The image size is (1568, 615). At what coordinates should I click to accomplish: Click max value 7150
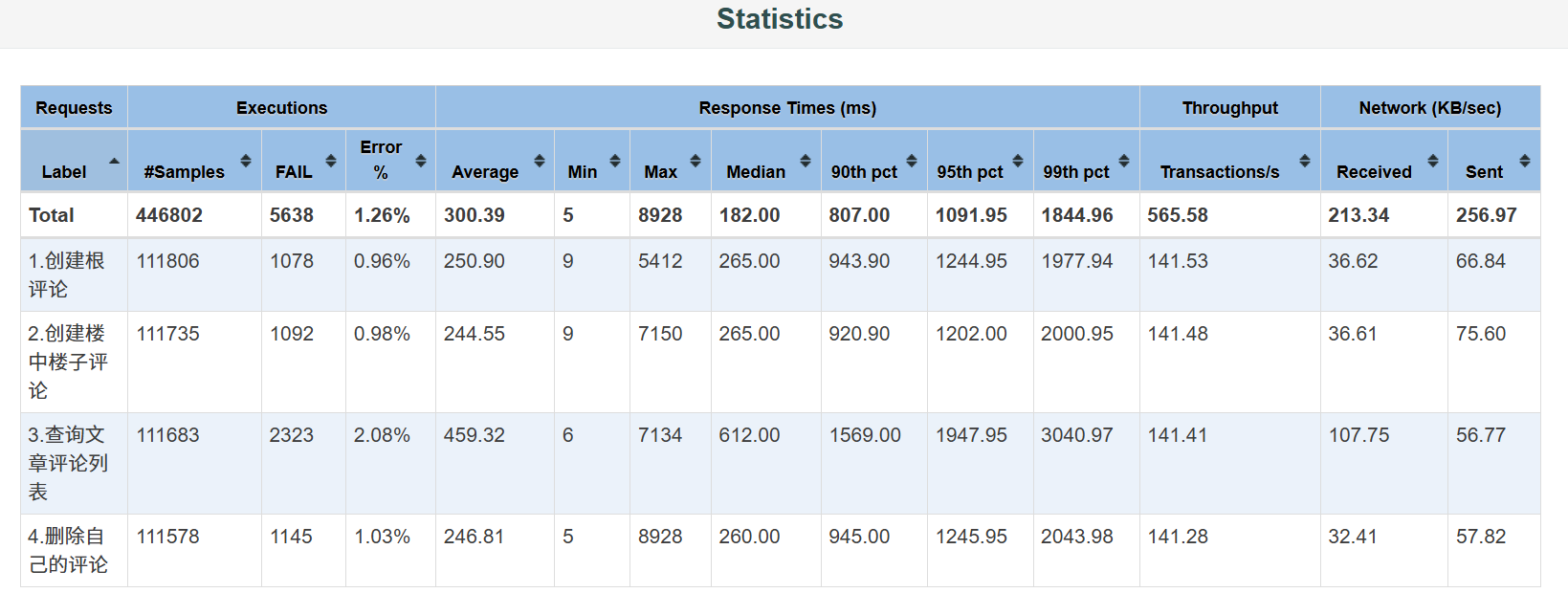point(660,334)
